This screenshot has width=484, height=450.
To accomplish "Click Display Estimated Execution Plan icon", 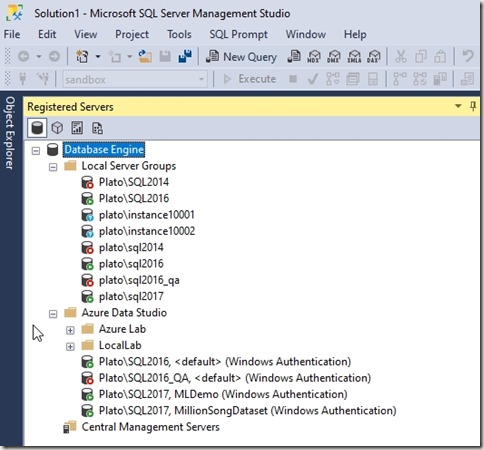I will [x=333, y=79].
